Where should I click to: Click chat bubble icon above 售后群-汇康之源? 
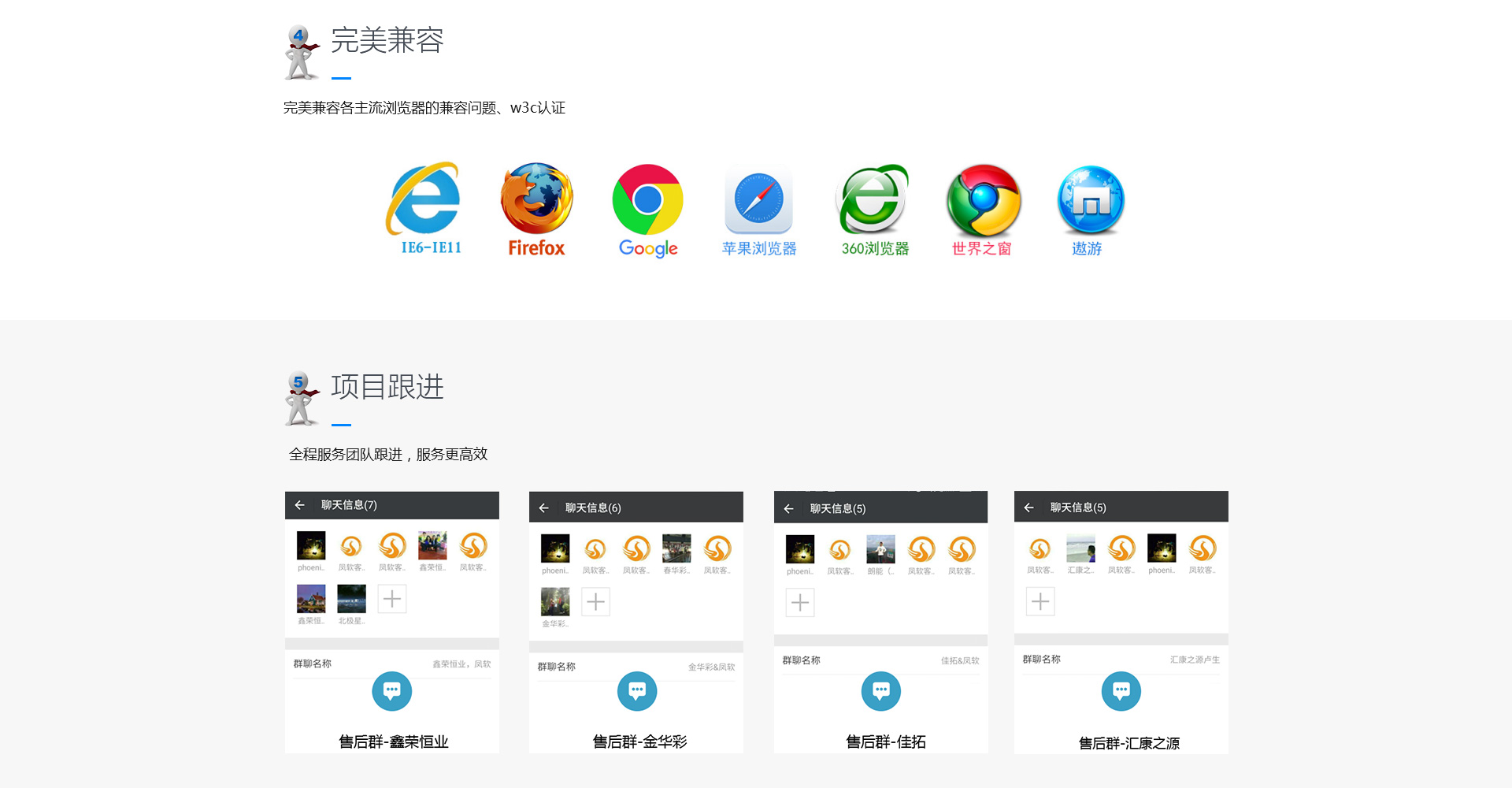pyautogui.click(x=1121, y=691)
